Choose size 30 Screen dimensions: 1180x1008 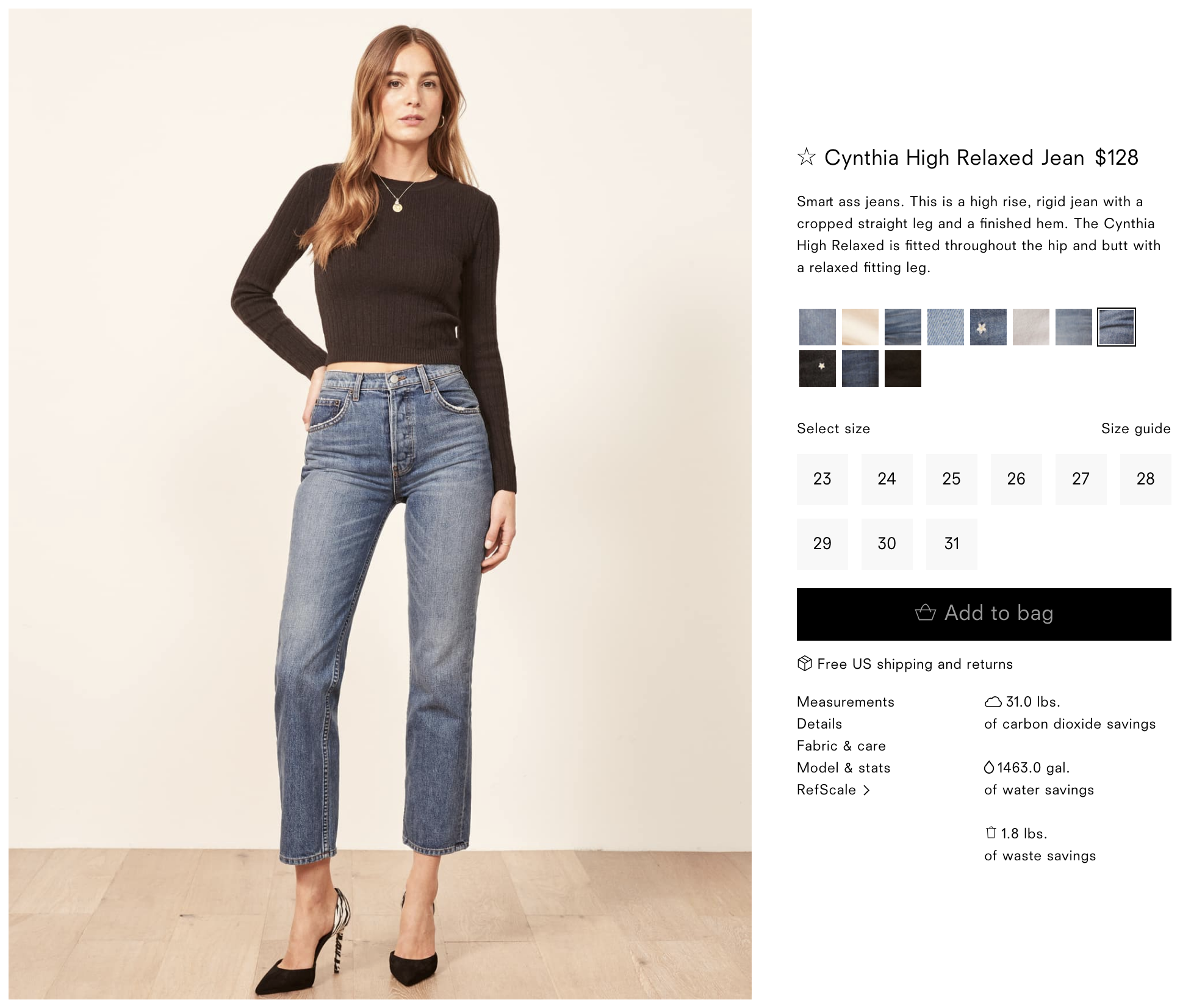pos(887,544)
